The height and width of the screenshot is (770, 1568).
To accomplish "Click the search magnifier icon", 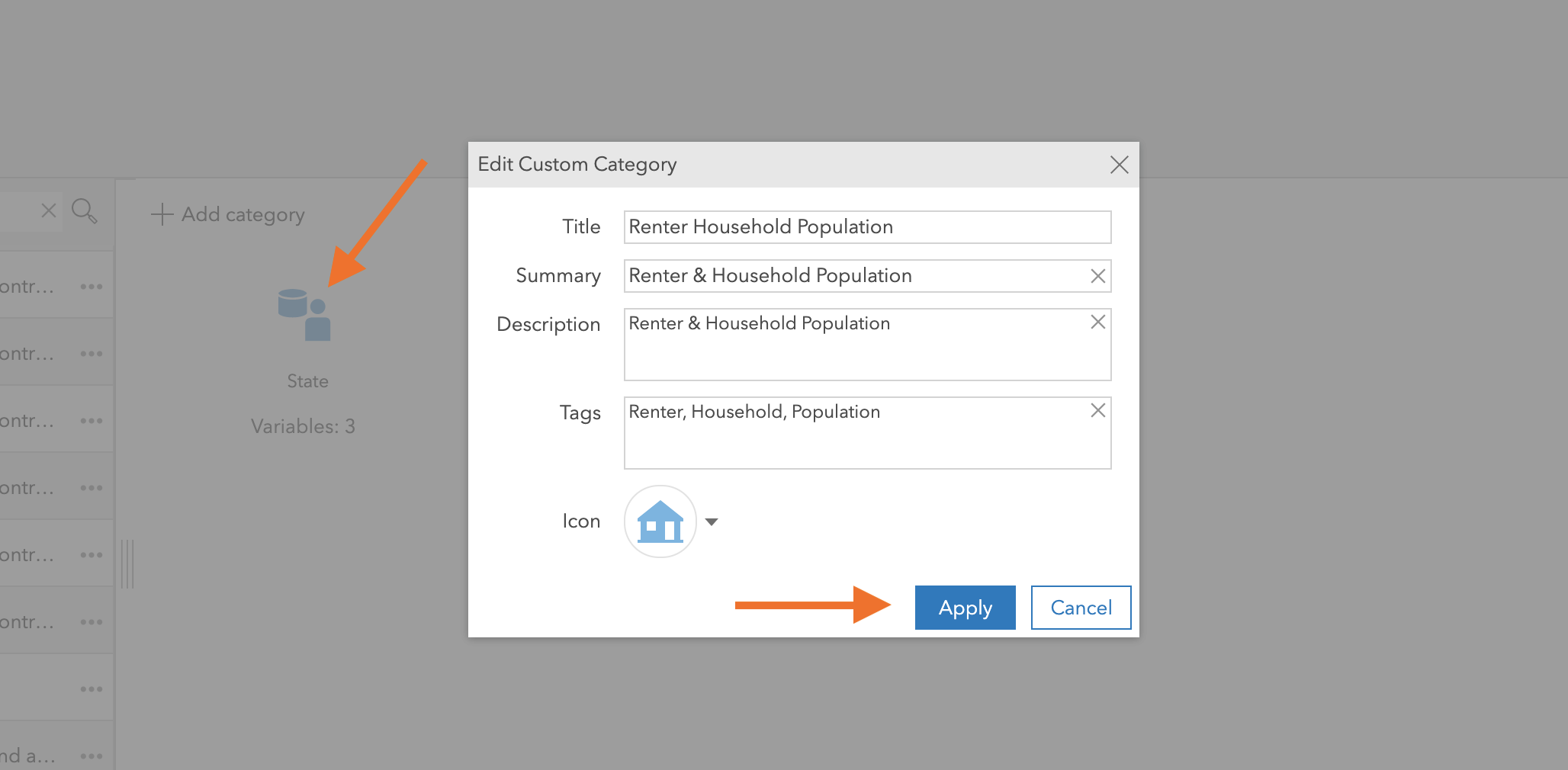I will point(84,211).
